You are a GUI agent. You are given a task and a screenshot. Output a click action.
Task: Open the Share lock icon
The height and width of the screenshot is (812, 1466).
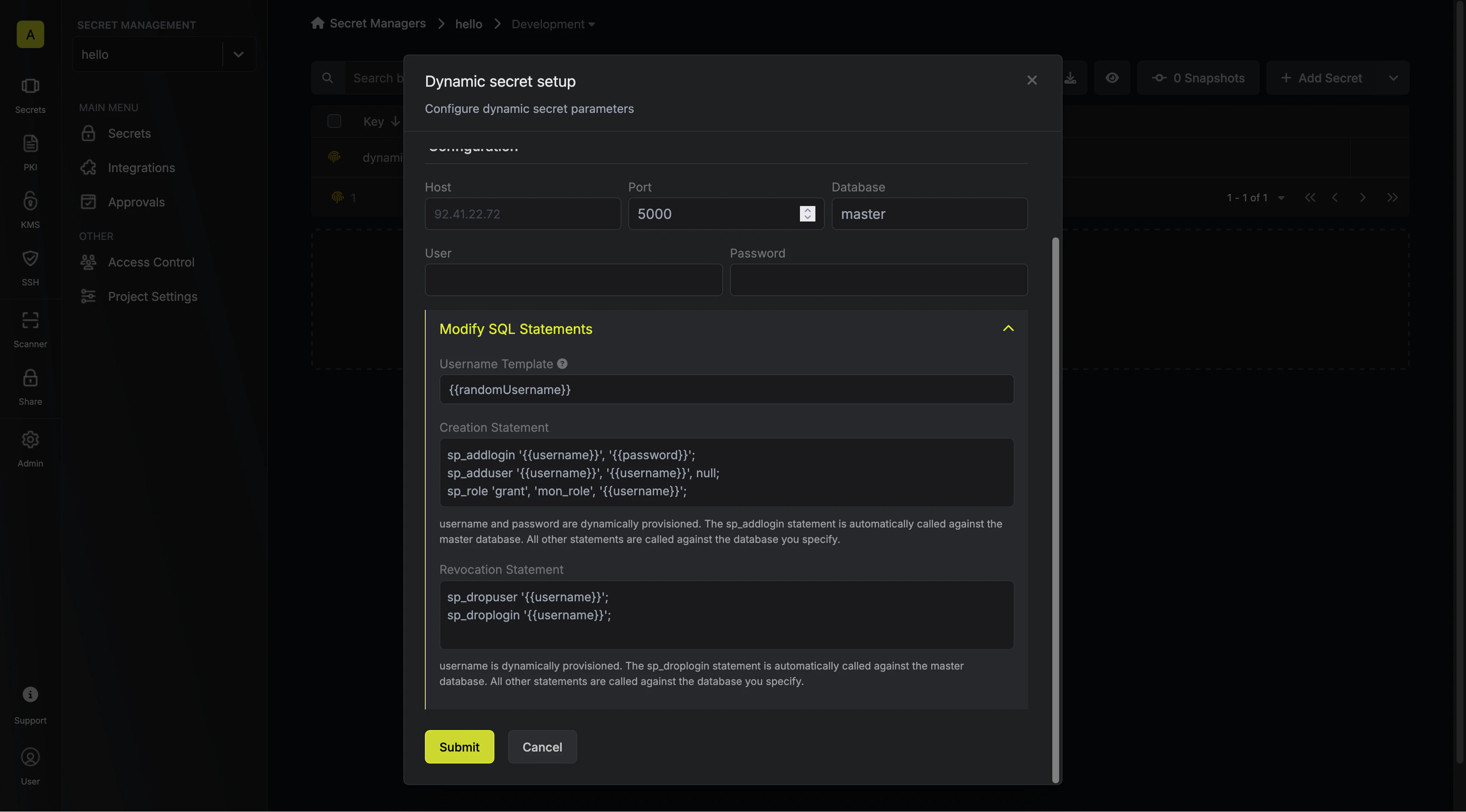[30, 378]
